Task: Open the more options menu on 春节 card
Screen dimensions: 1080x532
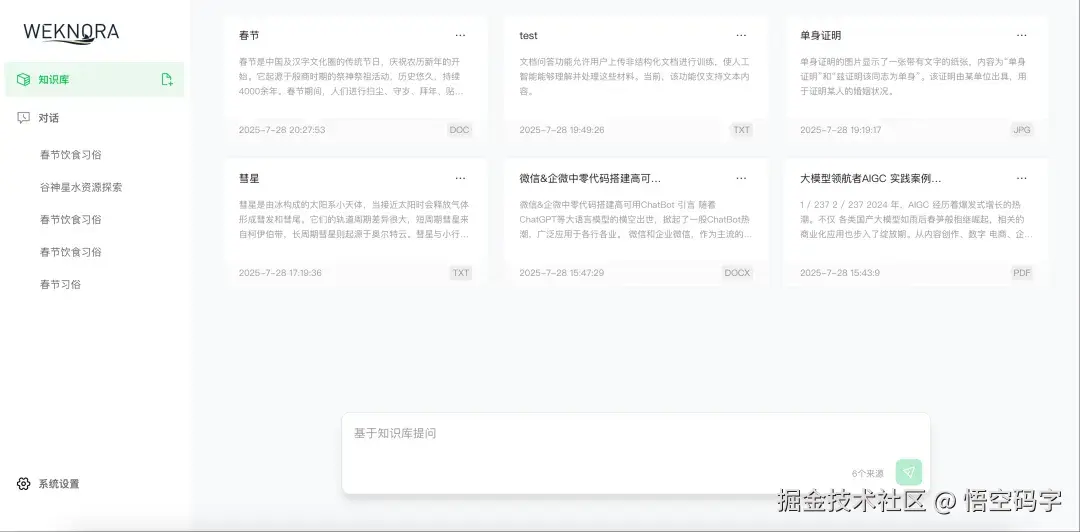Action: point(460,35)
